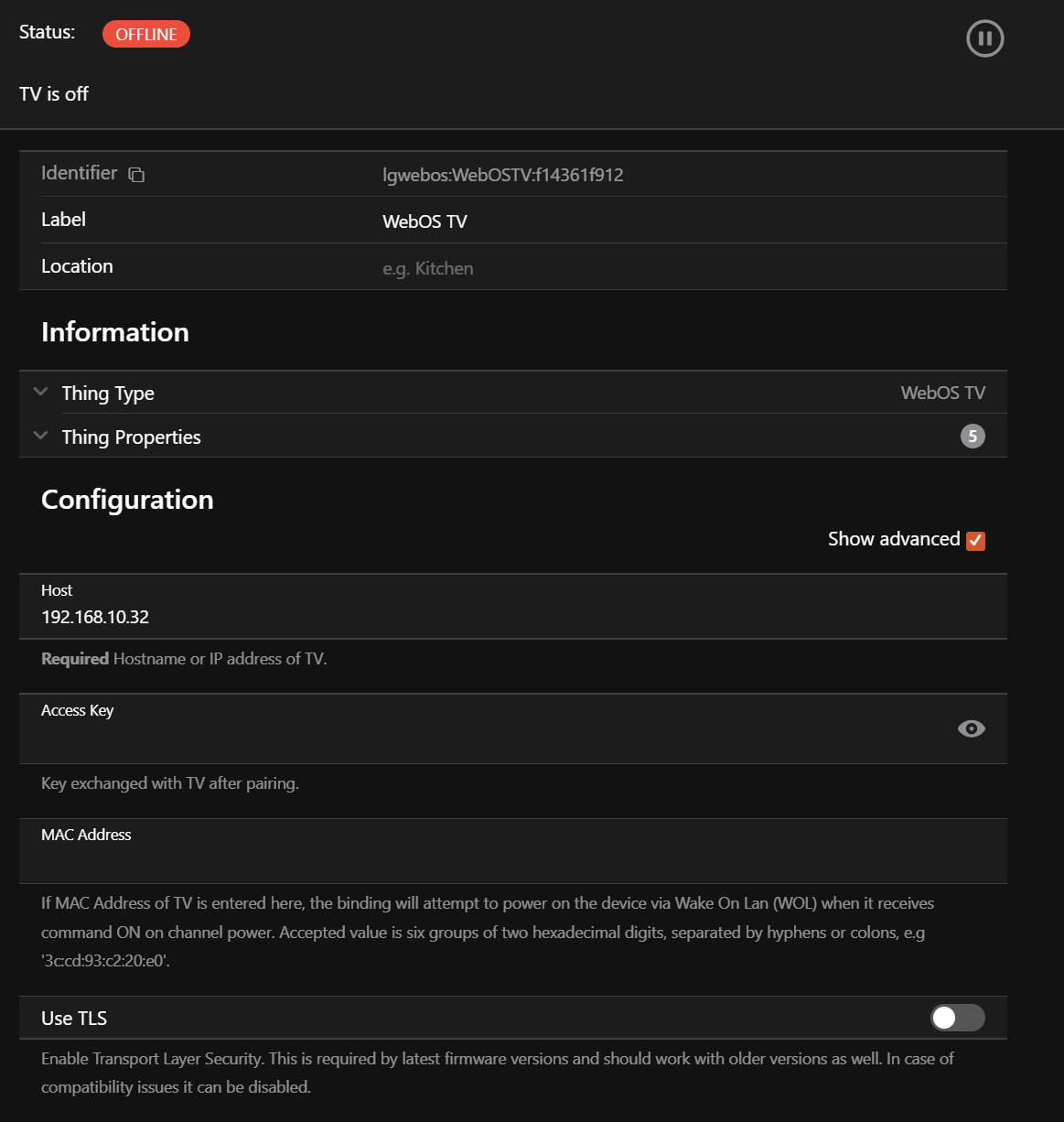The image size is (1064, 1122).
Task: Click the Use TLS label
Action: tap(74, 1019)
